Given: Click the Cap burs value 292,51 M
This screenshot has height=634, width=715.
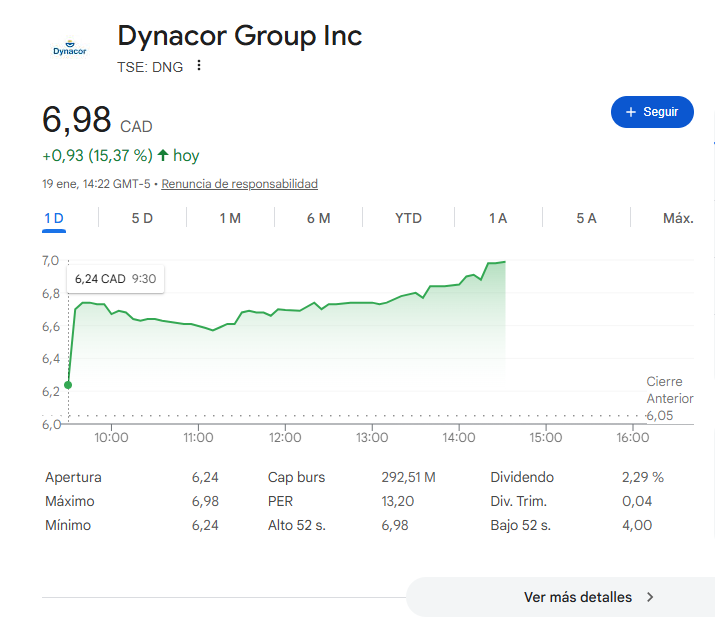Looking at the screenshot, I should click(x=409, y=477).
